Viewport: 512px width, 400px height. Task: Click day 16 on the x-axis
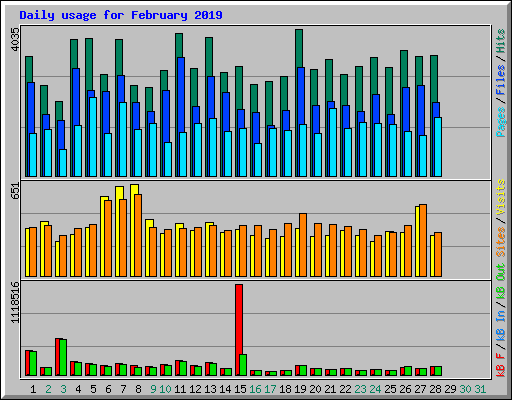coord(255,389)
